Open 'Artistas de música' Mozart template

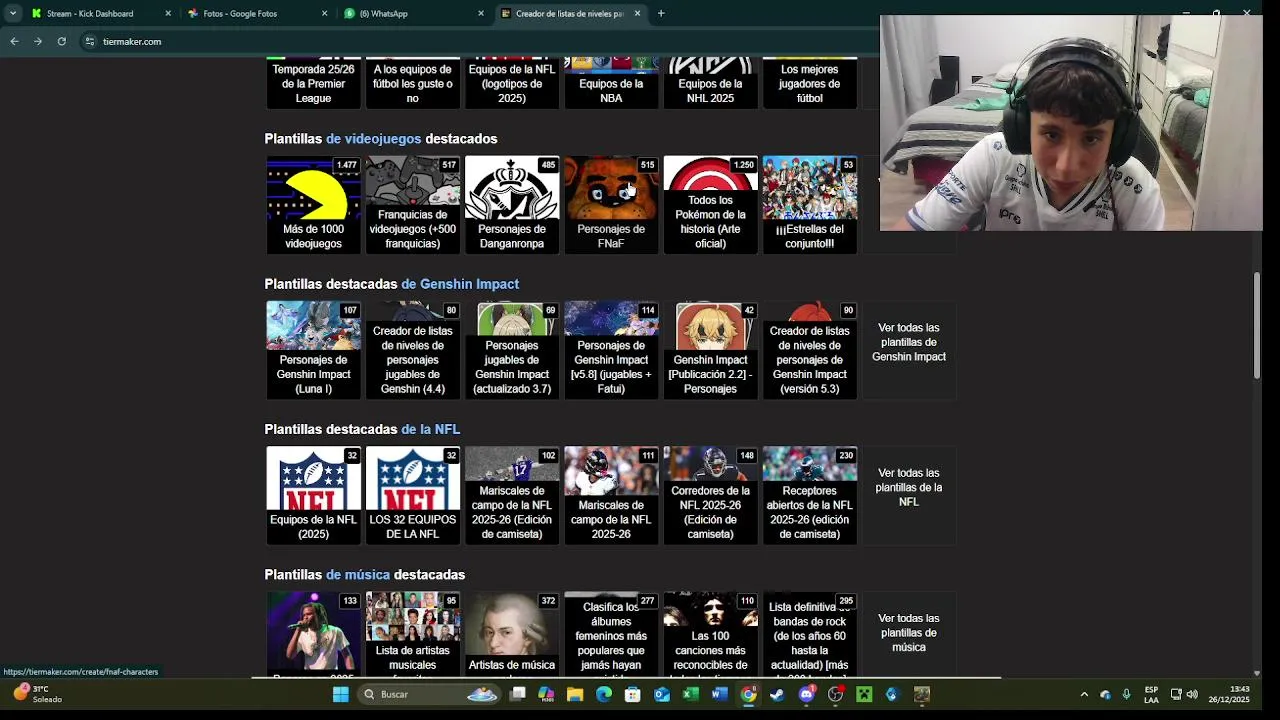click(511, 635)
